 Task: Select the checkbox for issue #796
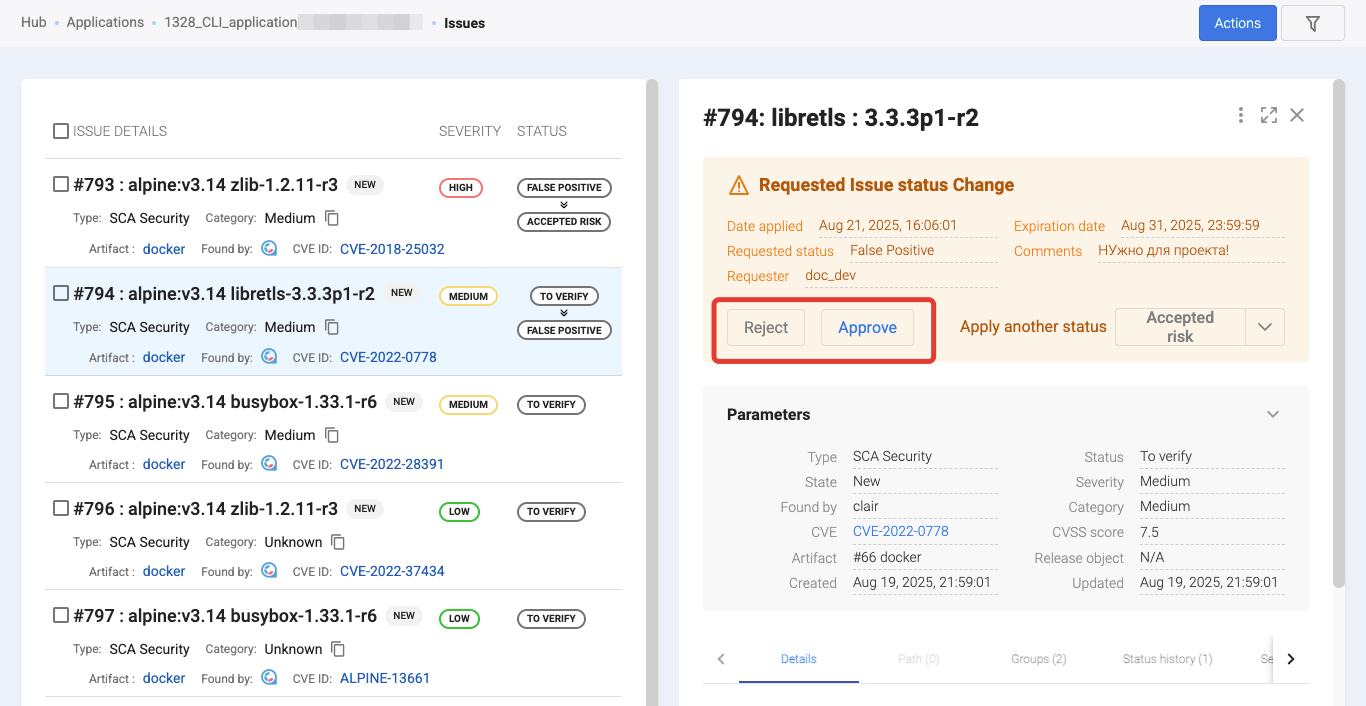point(61,508)
